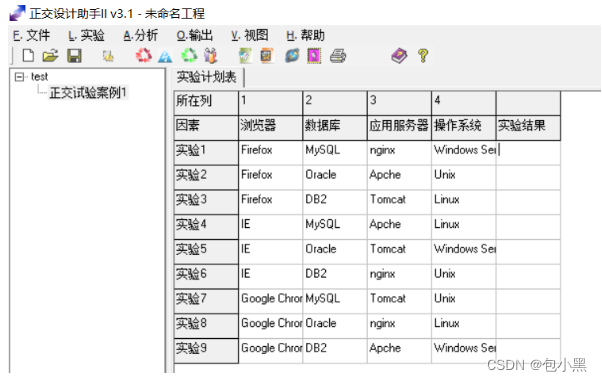Screen dimensions: 602x382
Task: Open the 分析 menu
Action: point(141,35)
